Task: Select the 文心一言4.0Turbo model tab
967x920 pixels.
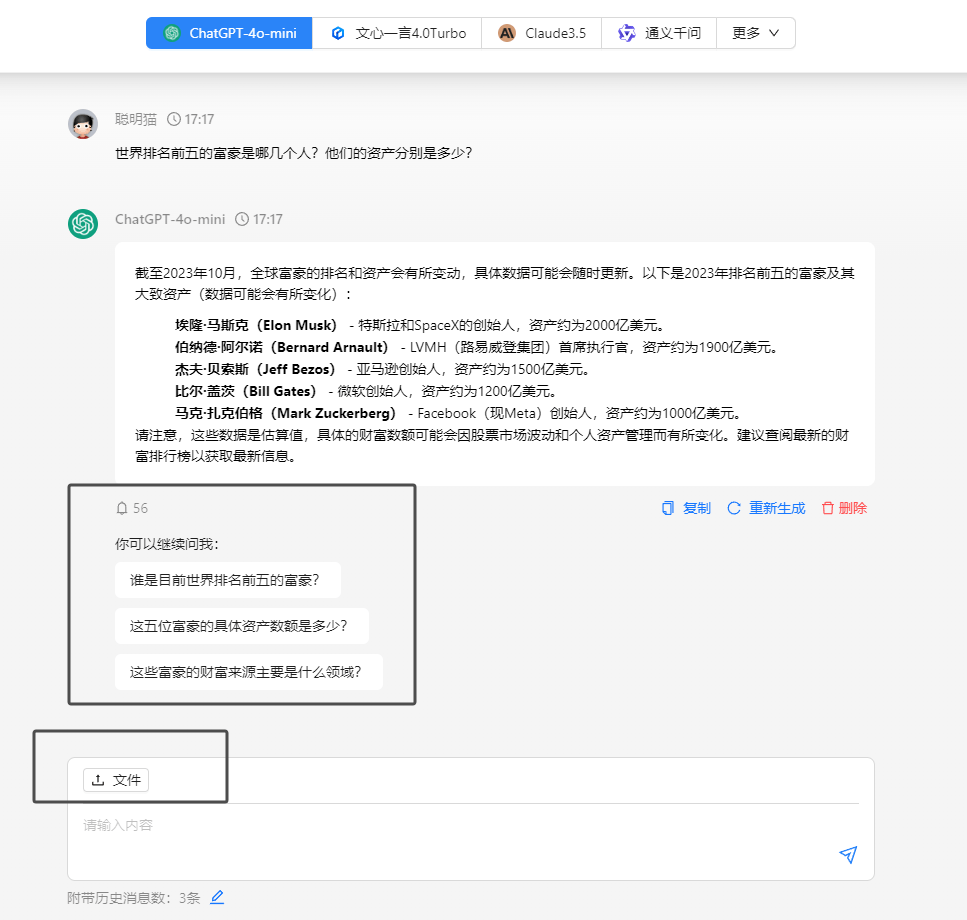Action: point(398,33)
